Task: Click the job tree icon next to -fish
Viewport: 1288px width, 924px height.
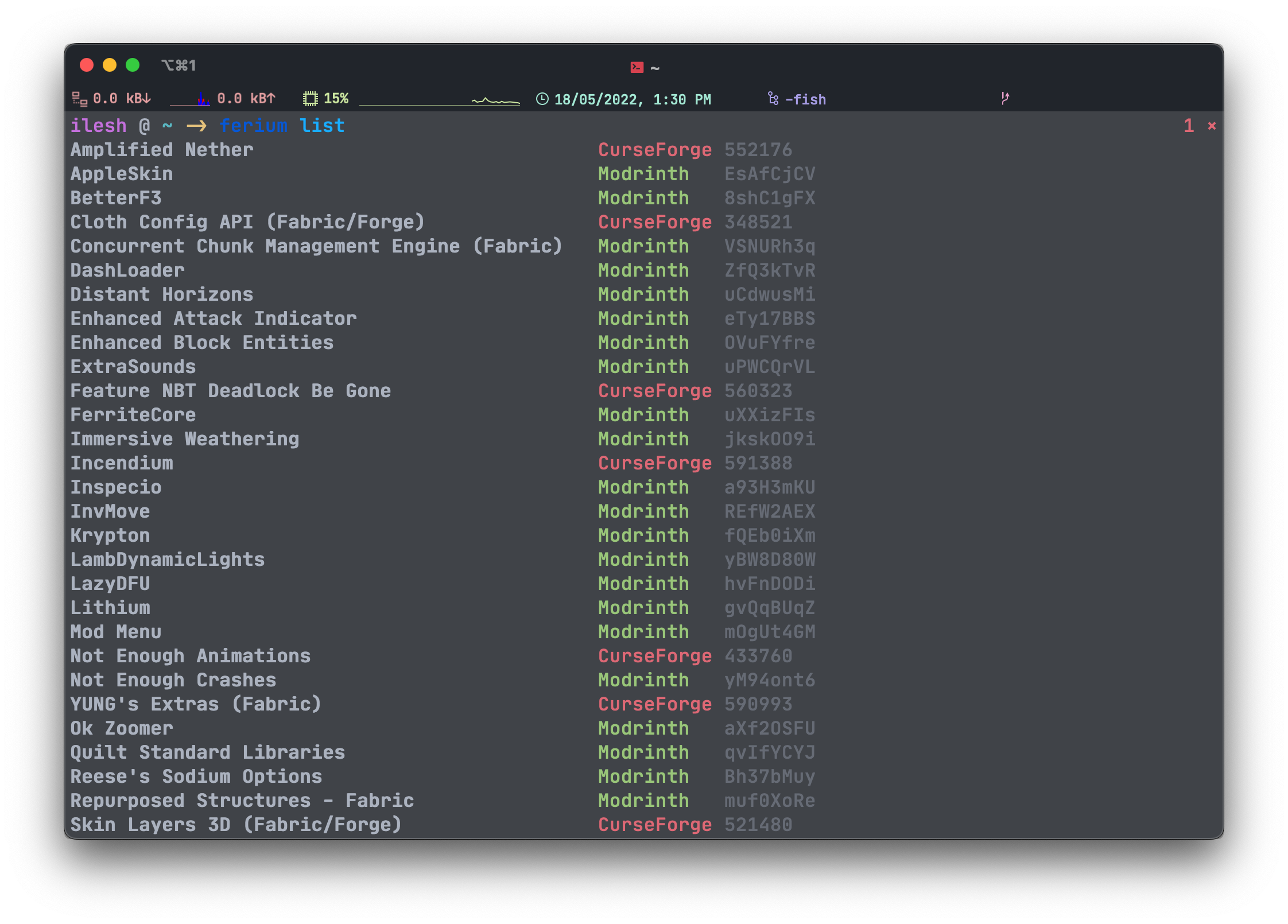Action: pos(773,99)
